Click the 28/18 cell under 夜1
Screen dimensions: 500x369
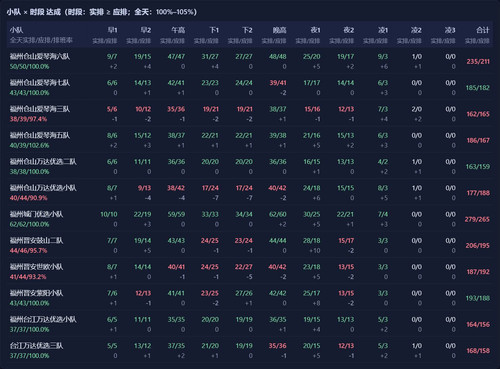pyautogui.click(x=312, y=240)
